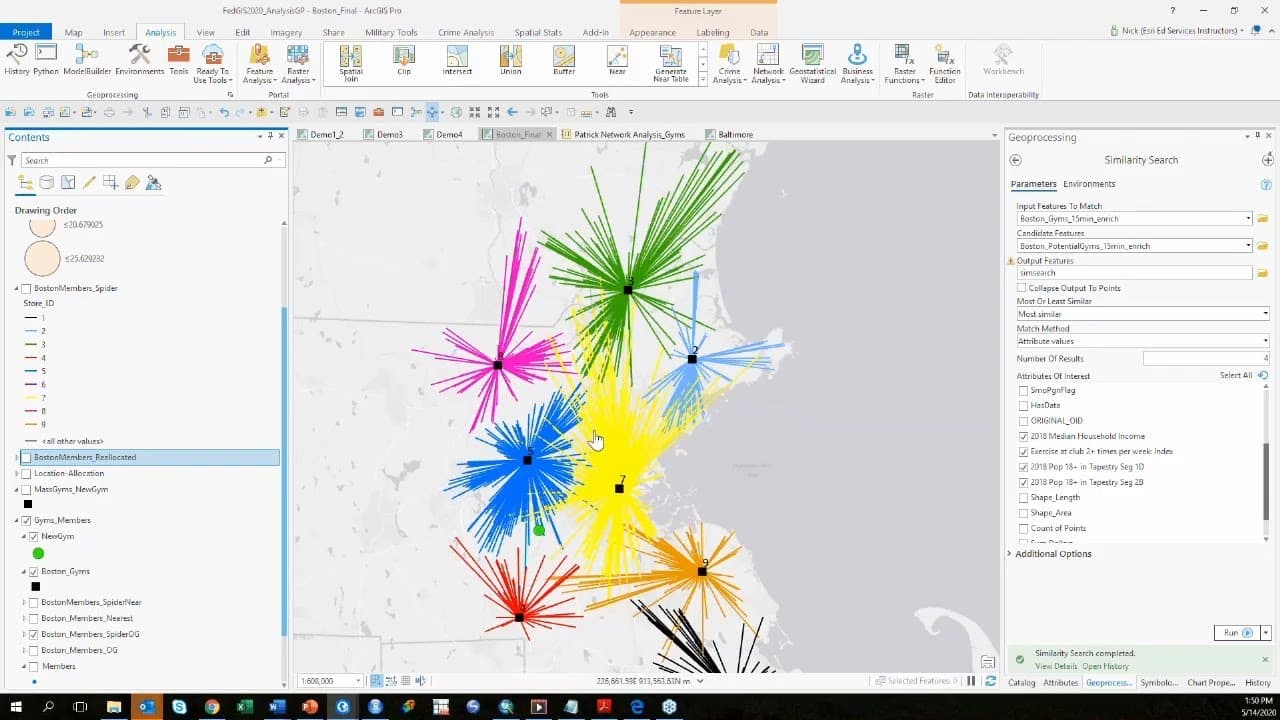Switch to the Baltimore map tab
Screen dimensions: 1280x720
click(735, 134)
